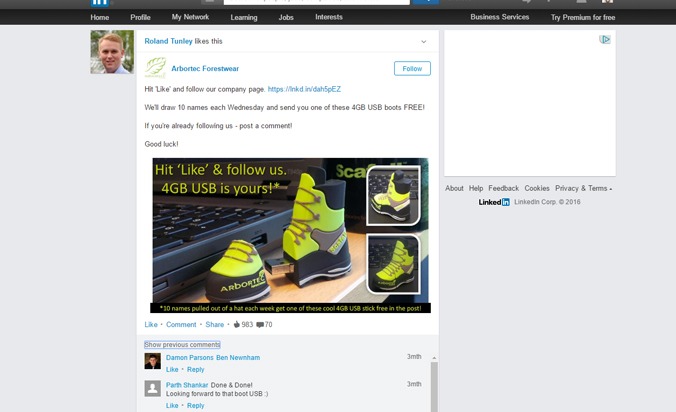676x412 pixels.
Task: Open the Cookies footer link
Action: pos(537,188)
